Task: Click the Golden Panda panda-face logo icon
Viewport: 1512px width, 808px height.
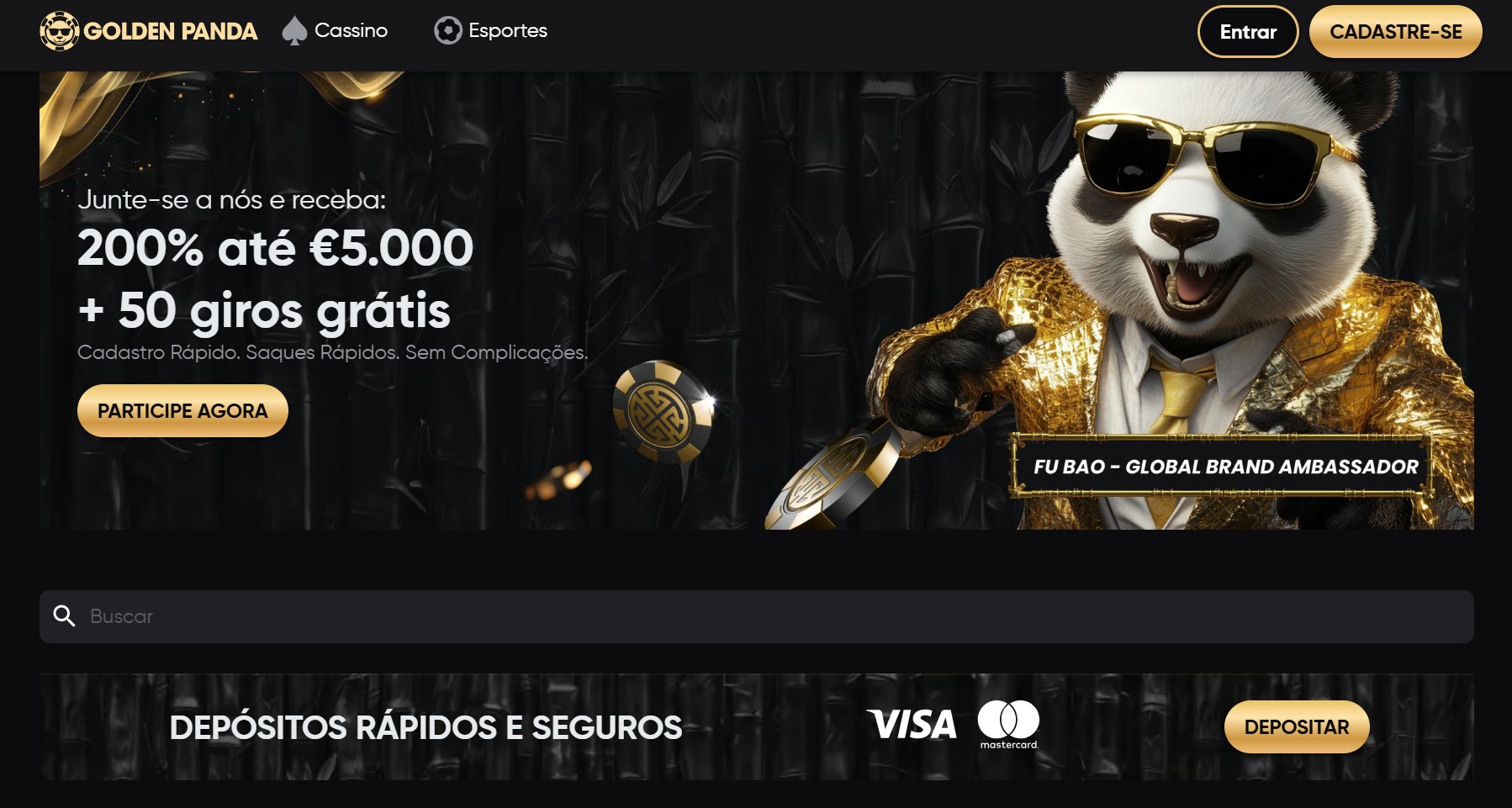Action: pyautogui.click(x=59, y=31)
